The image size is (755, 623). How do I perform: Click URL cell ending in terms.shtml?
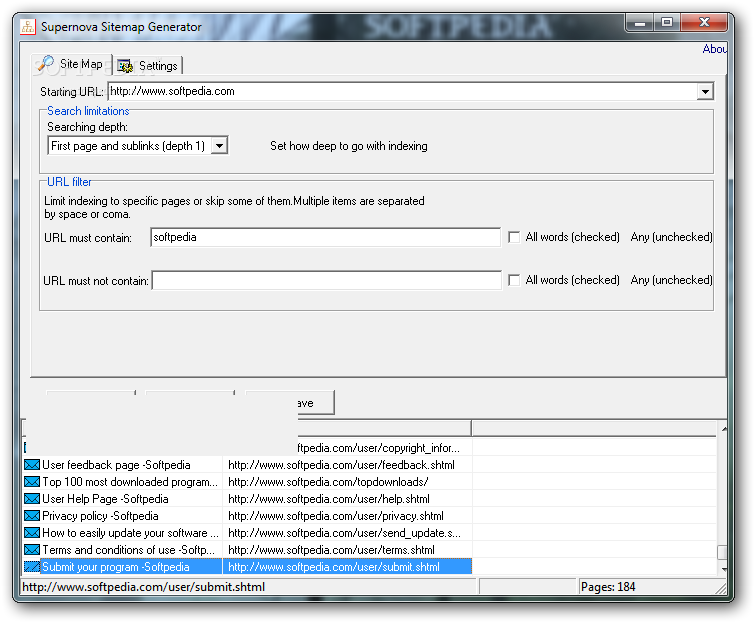coord(347,550)
